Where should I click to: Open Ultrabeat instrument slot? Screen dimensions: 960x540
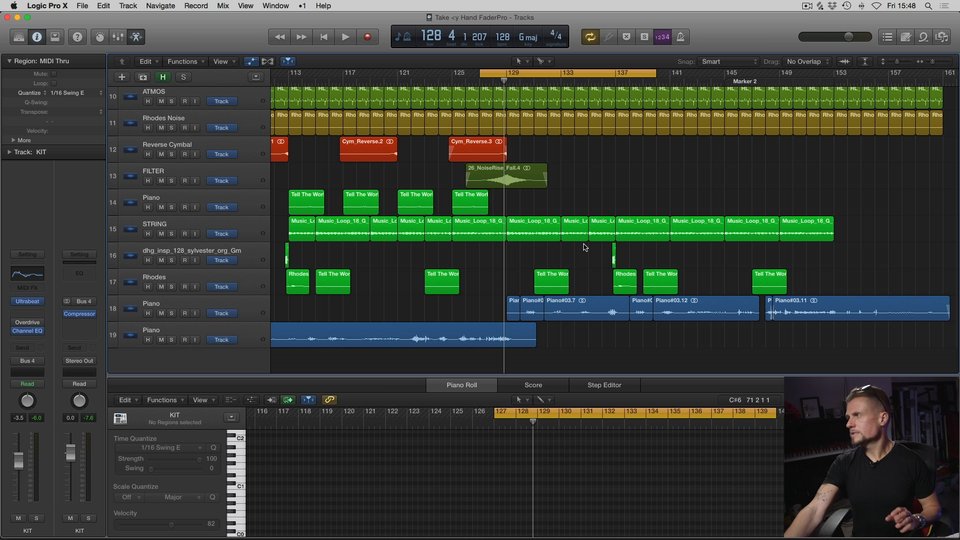(x=27, y=301)
